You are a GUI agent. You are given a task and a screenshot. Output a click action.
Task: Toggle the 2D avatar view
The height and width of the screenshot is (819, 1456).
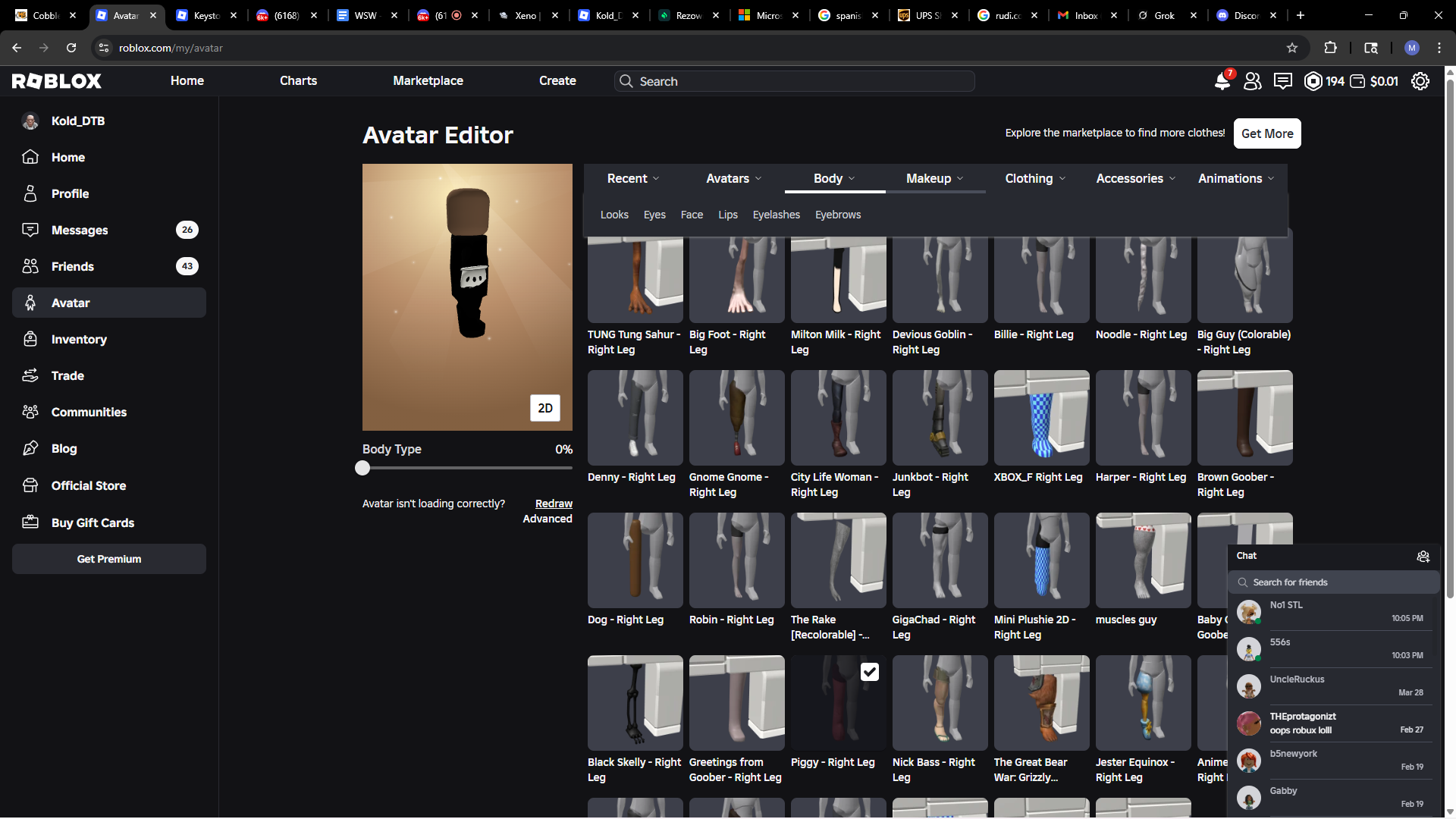545,408
